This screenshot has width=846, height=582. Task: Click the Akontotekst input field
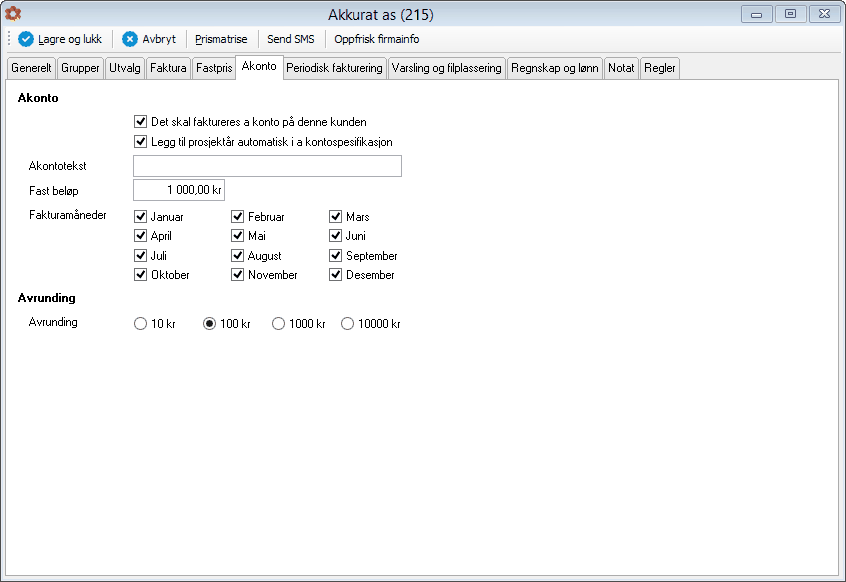[x=268, y=166]
